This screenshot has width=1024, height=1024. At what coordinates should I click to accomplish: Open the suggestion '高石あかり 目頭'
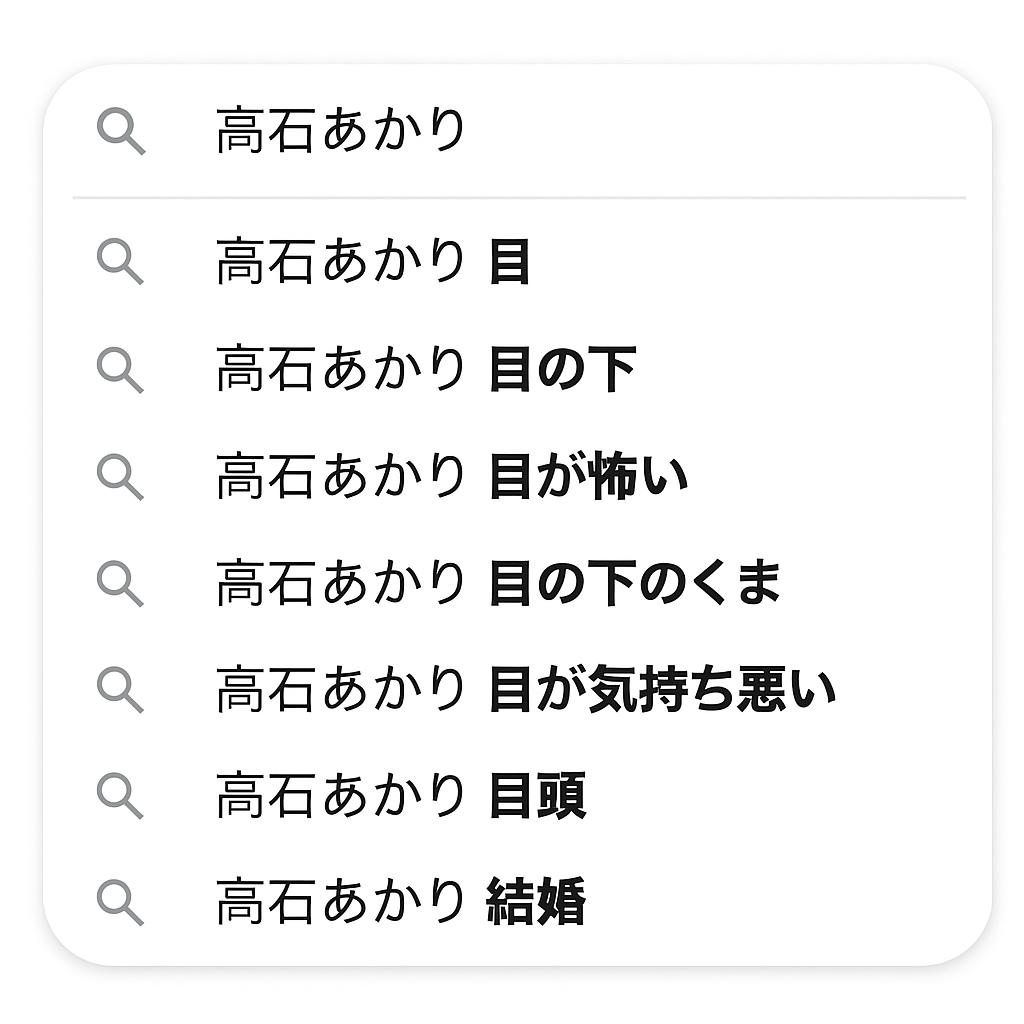coord(400,797)
